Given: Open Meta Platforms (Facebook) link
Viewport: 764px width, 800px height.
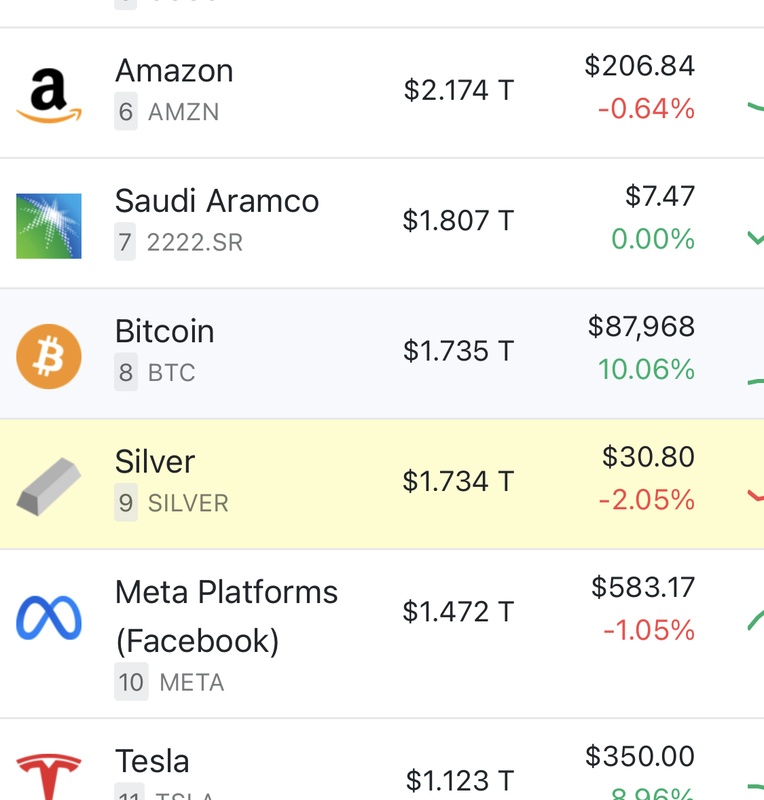Looking at the screenshot, I should tap(226, 616).
